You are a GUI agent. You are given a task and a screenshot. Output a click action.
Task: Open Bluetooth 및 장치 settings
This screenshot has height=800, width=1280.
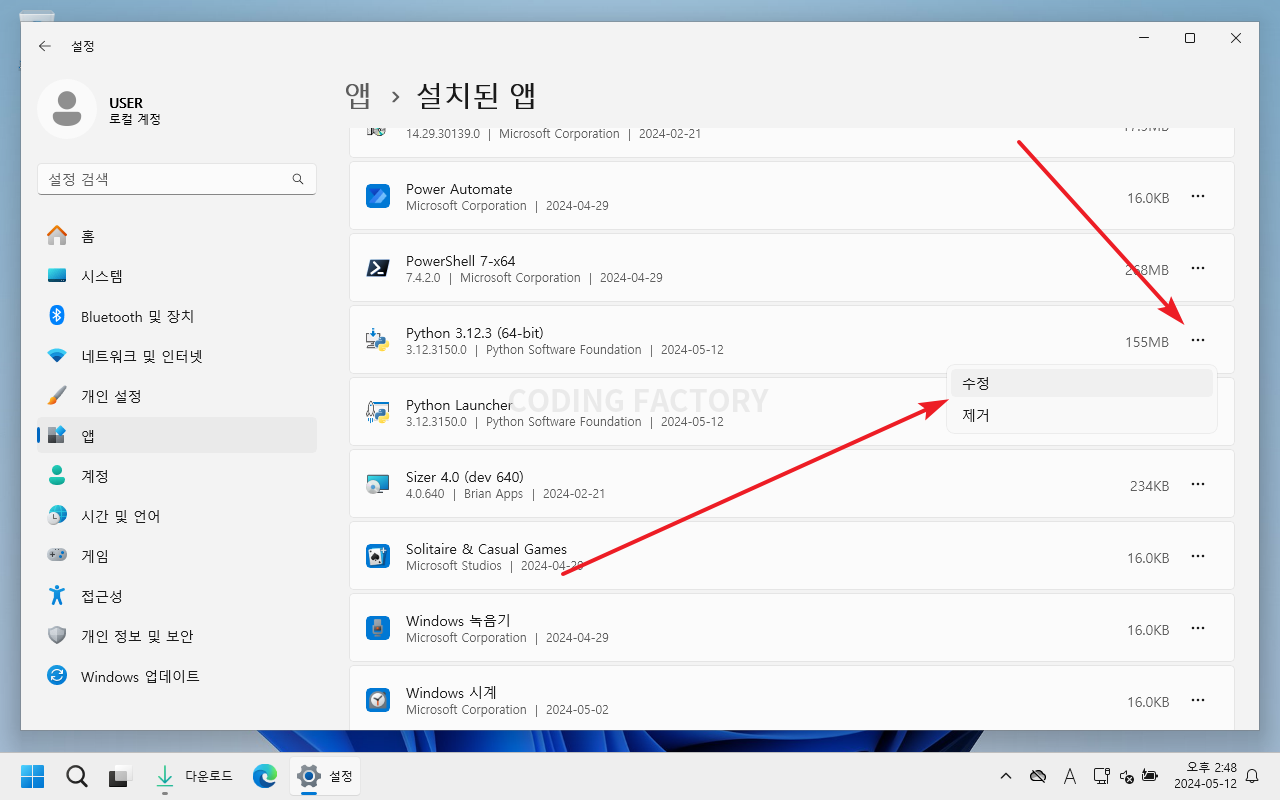click(137, 316)
